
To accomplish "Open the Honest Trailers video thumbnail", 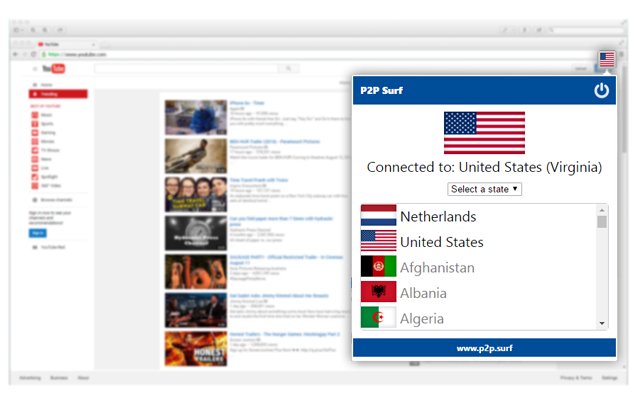I will 196,349.
